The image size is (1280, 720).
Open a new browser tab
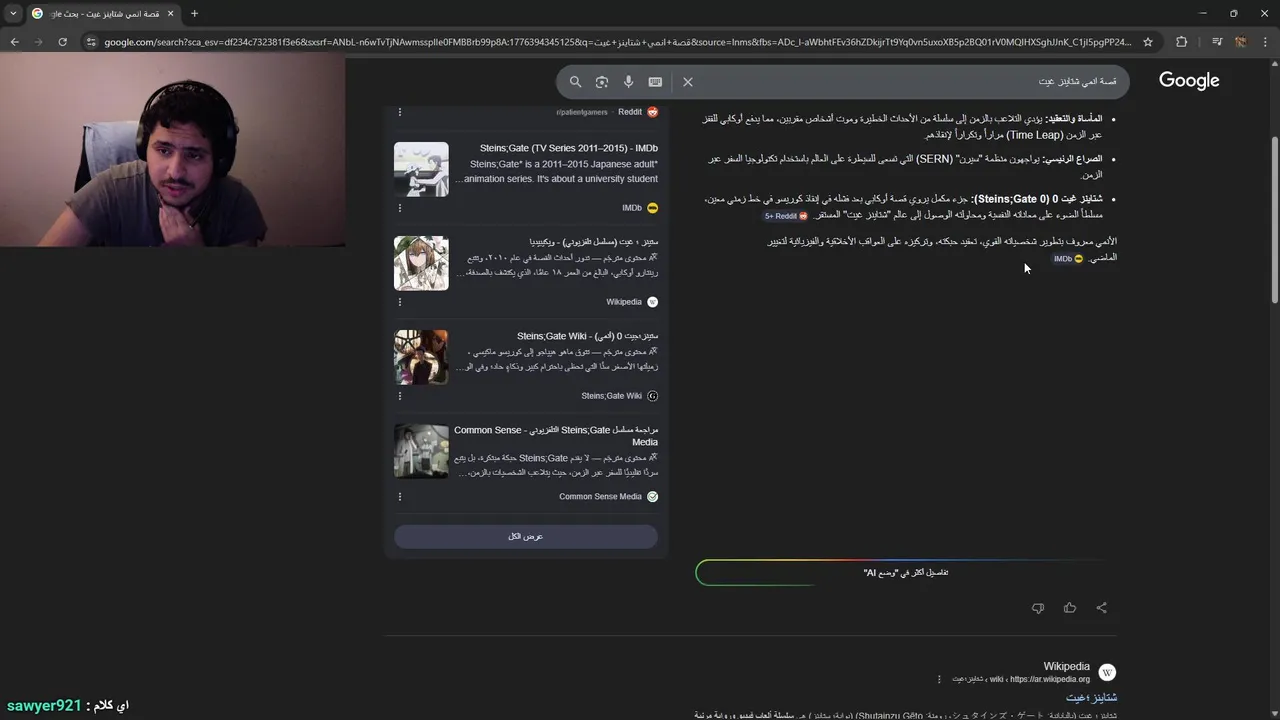pos(194,14)
